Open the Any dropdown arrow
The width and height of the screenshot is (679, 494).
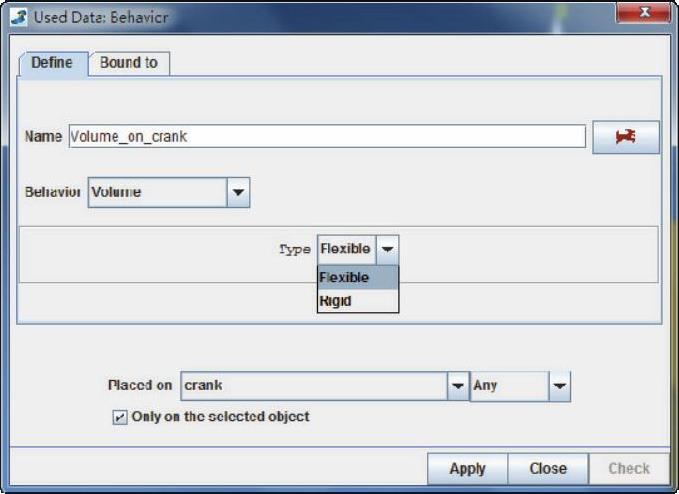tap(560, 385)
